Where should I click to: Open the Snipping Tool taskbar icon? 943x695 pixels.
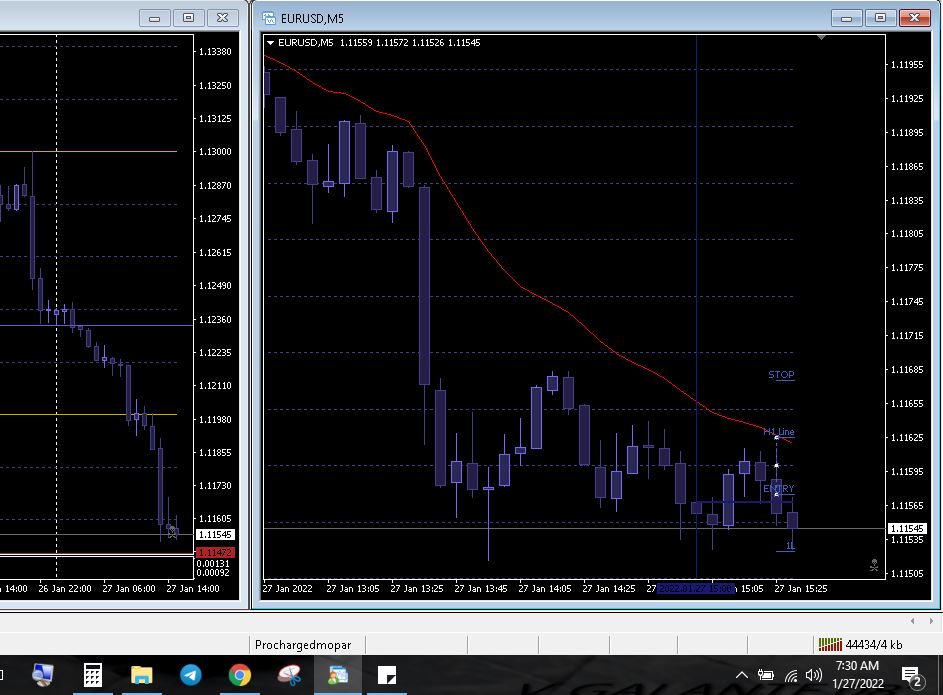(x=288, y=675)
